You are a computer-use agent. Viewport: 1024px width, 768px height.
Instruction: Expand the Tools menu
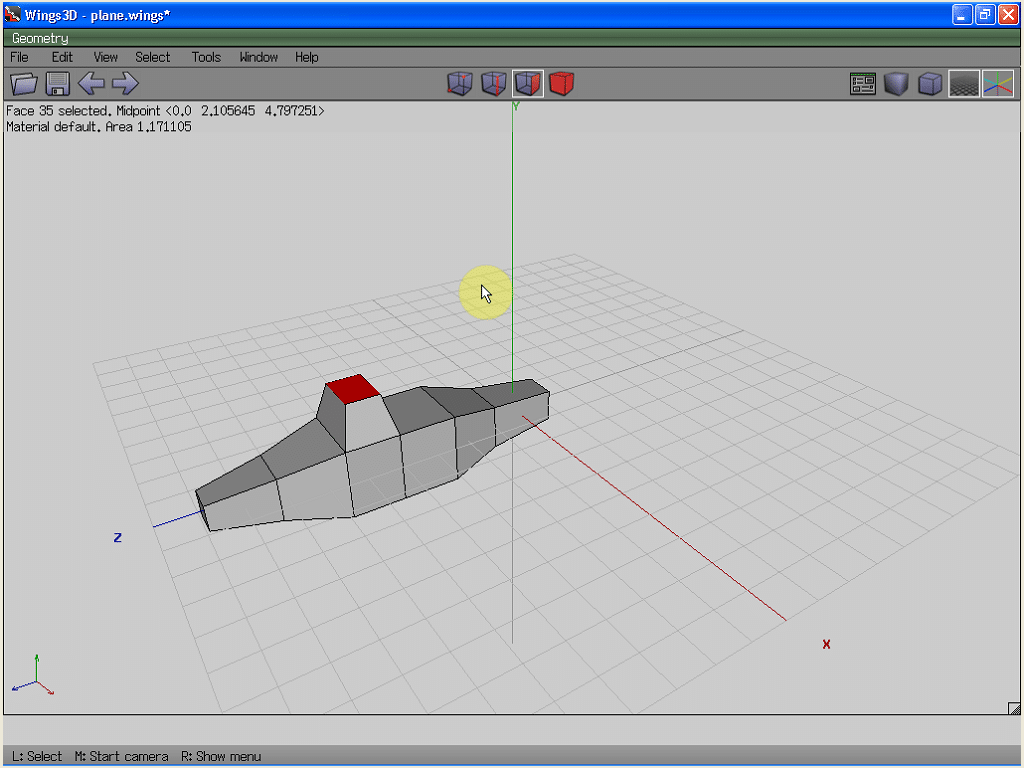pos(206,57)
